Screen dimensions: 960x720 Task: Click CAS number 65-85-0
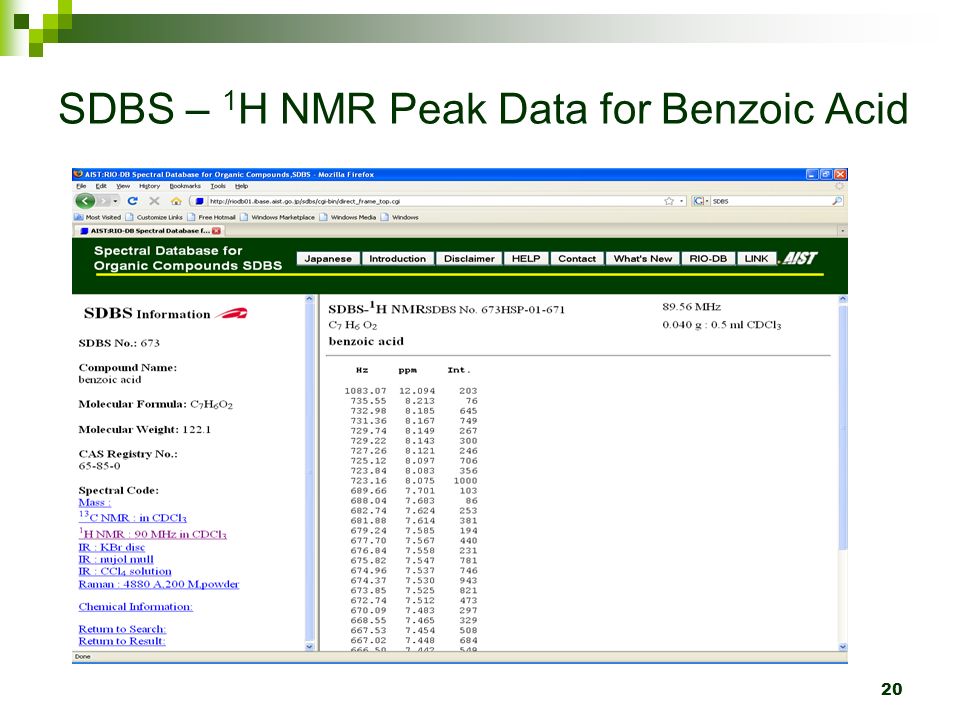[100, 466]
